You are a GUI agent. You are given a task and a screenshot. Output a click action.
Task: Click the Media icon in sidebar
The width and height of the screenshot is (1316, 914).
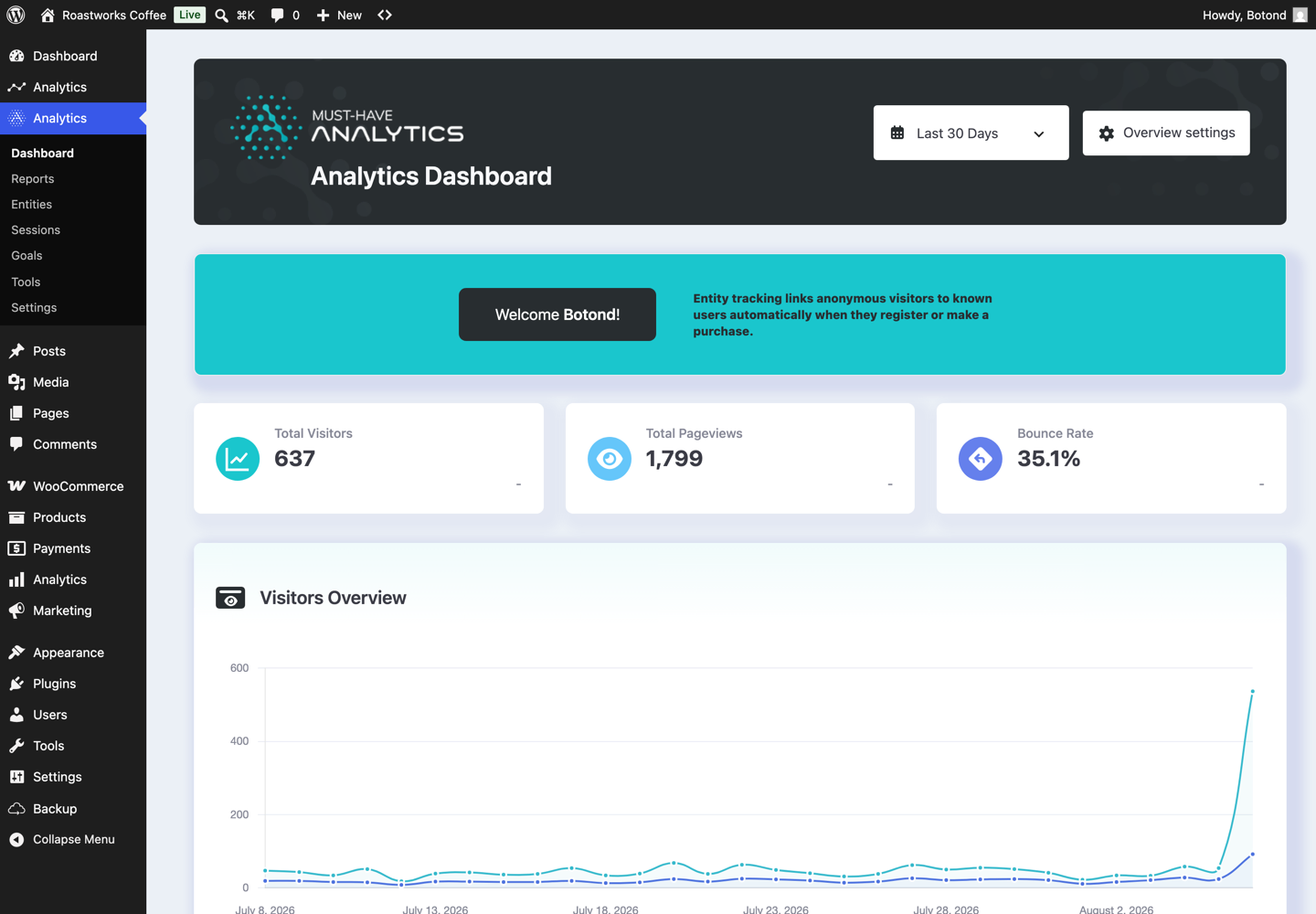click(16, 382)
